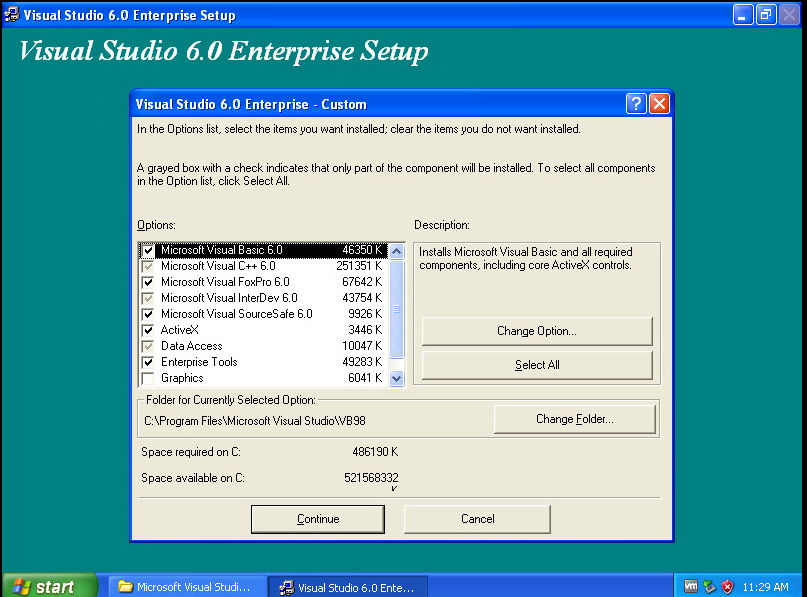Toggle Microsoft Visual InterDev 6.0 checkbox

point(148,298)
